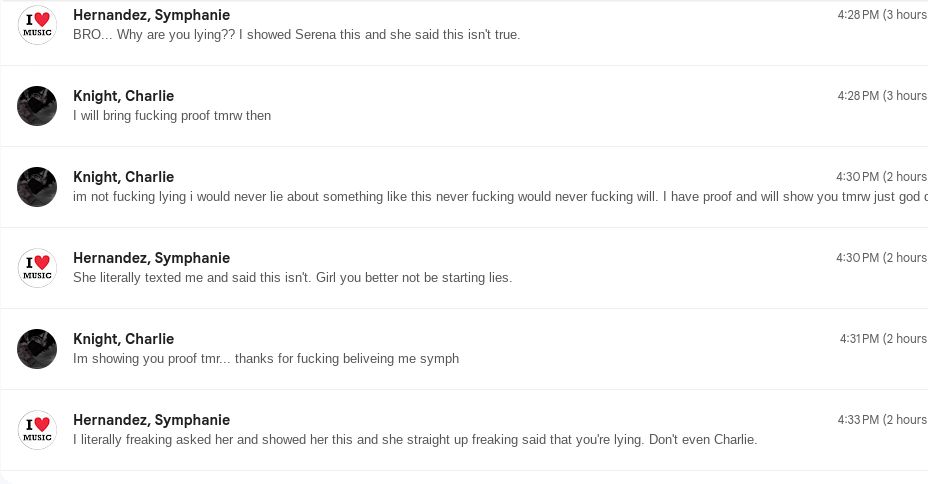Open Hernandez, Symphanie name above "She literally texted me"
Viewport: 928px width, 484px height.
tap(151, 258)
